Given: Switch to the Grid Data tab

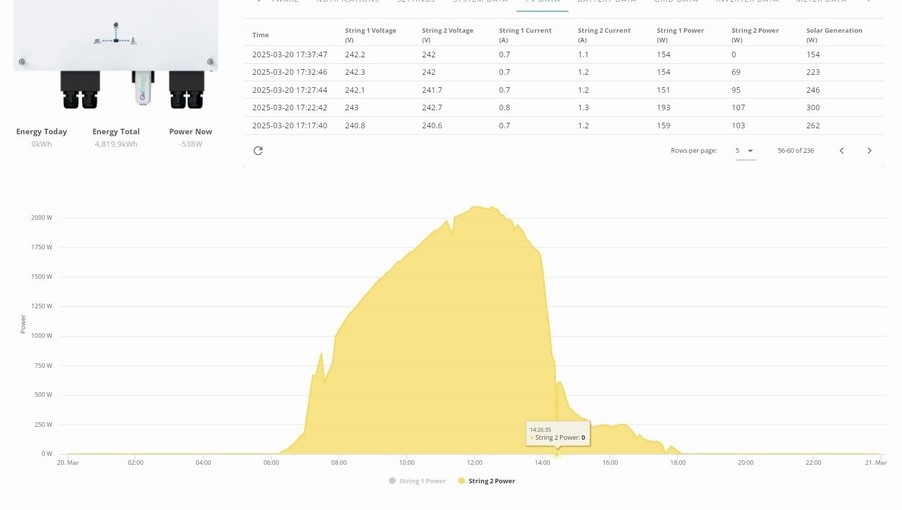Looking at the screenshot, I should 676,2.
